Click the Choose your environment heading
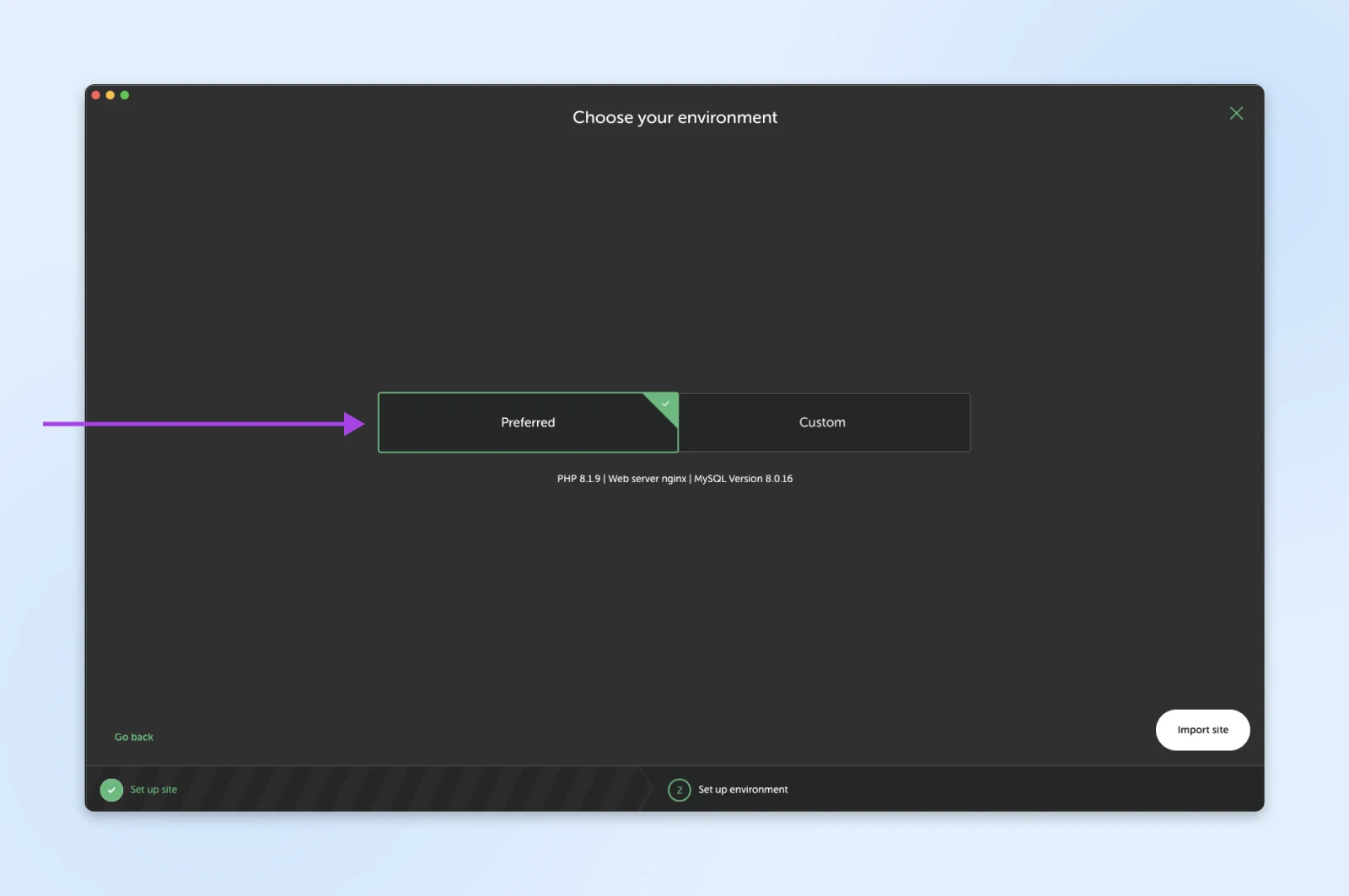Screen dimensions: 1349x896 point(674,117)
